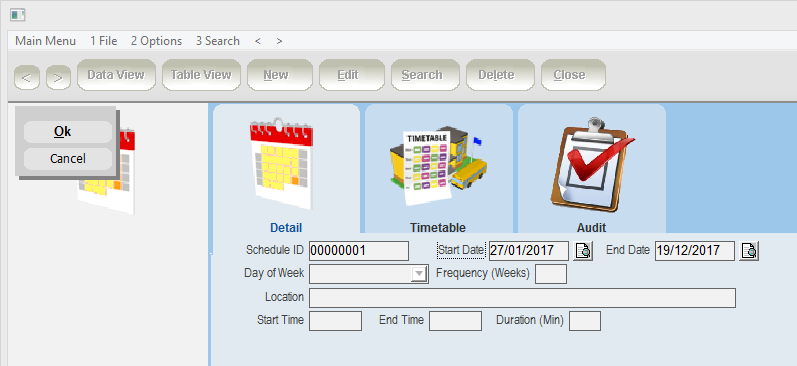Expand the Day of Week dropdown
The image size is (797, 366).
(x=419, y=274)
